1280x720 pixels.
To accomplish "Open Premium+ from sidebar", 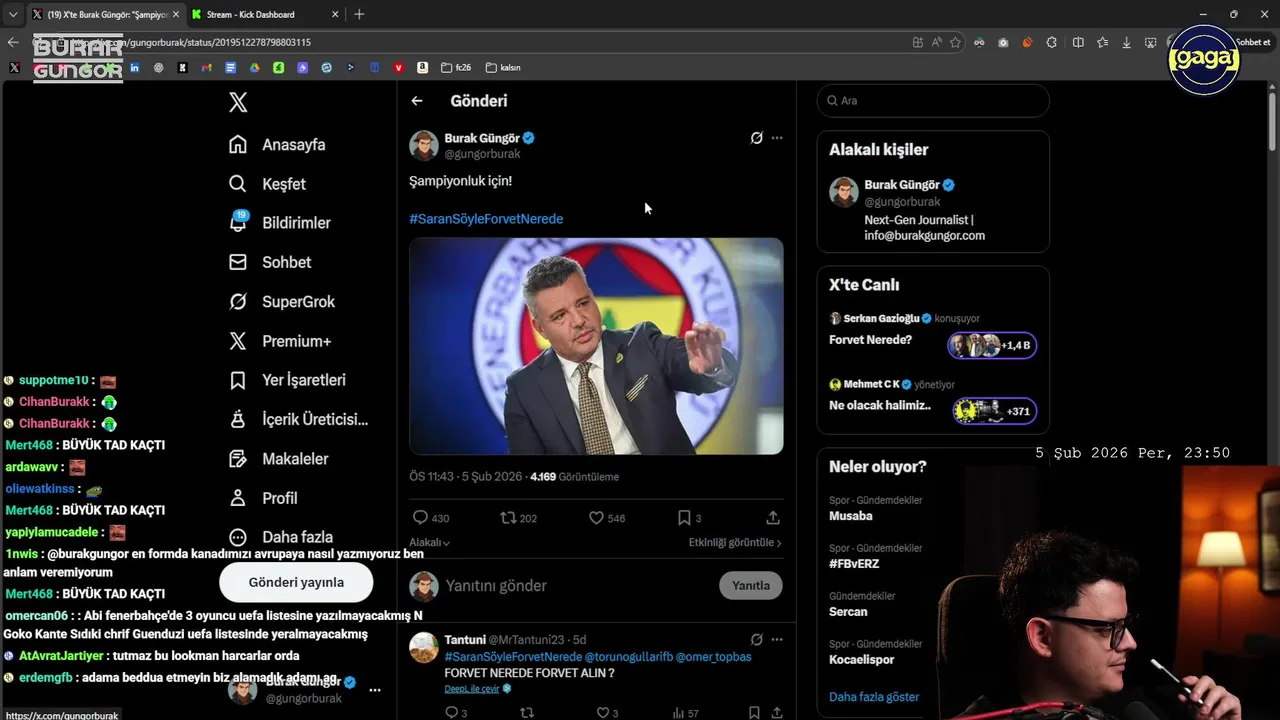I will pyautogui.click(x=279, y=341).
